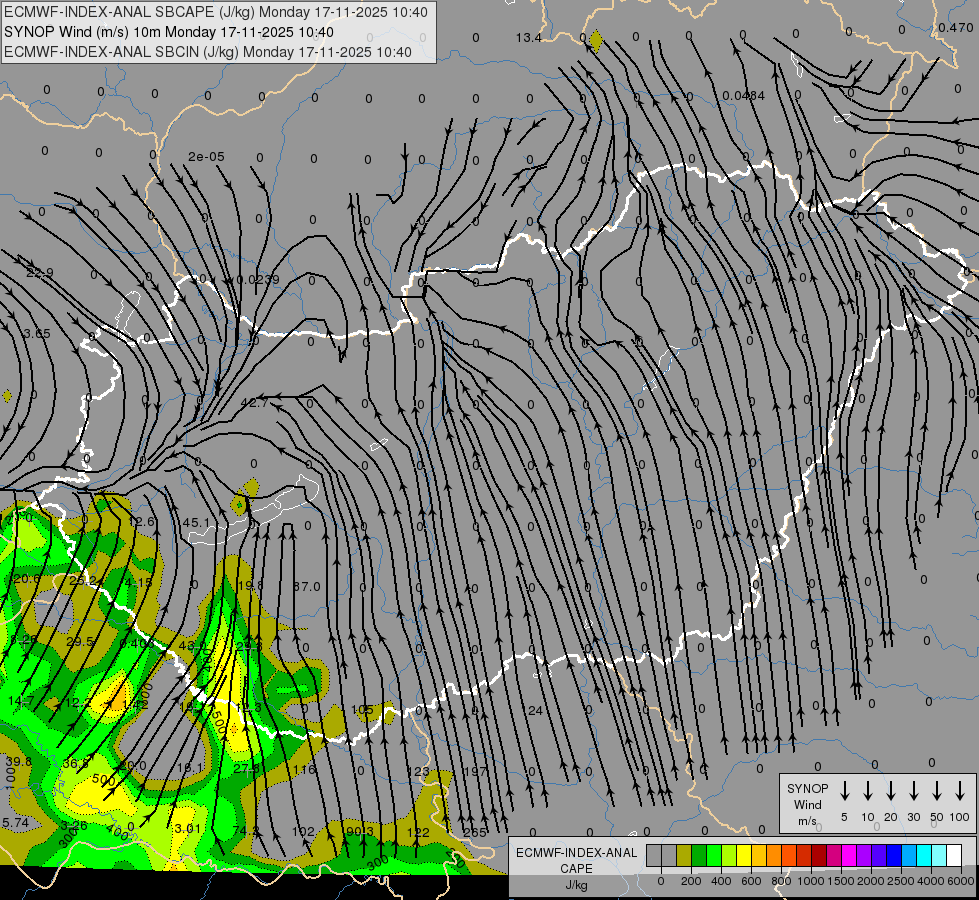Click the 5 m/s wind arrow in the legend
The width and height of the screenshot is (979, 900).
click(844, 791)
